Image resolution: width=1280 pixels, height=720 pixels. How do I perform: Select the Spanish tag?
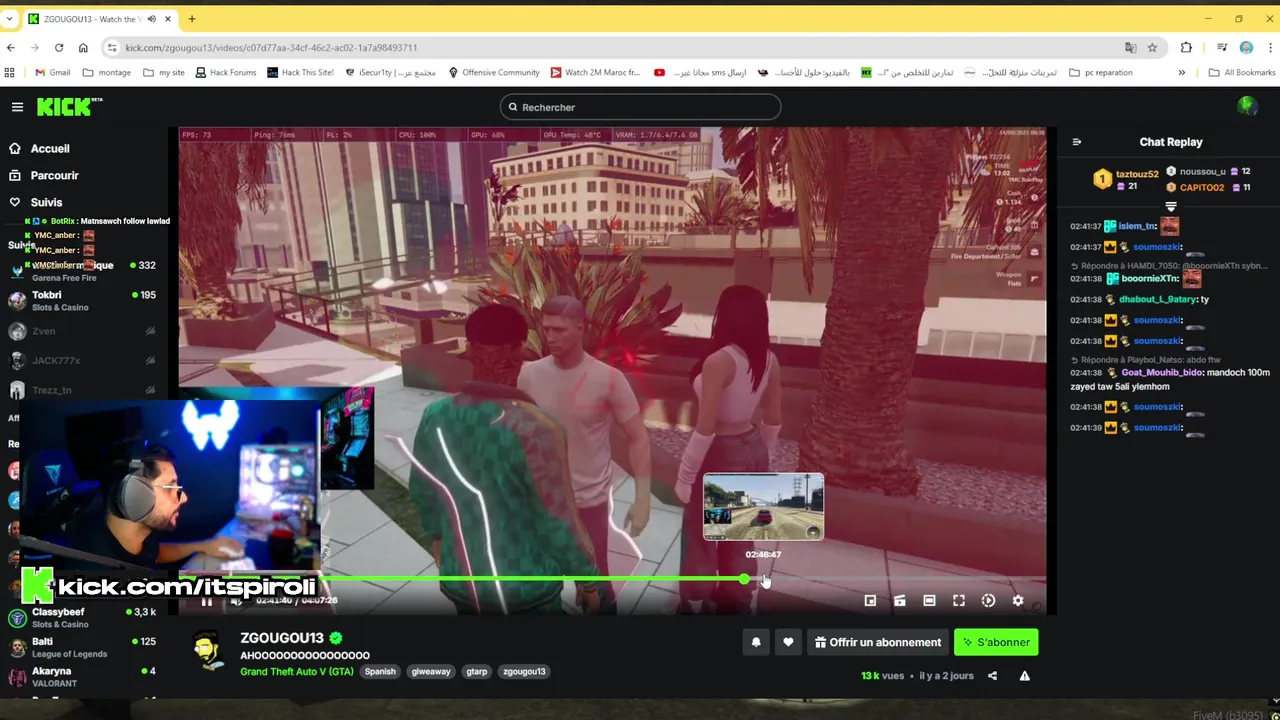coord(380,671)
